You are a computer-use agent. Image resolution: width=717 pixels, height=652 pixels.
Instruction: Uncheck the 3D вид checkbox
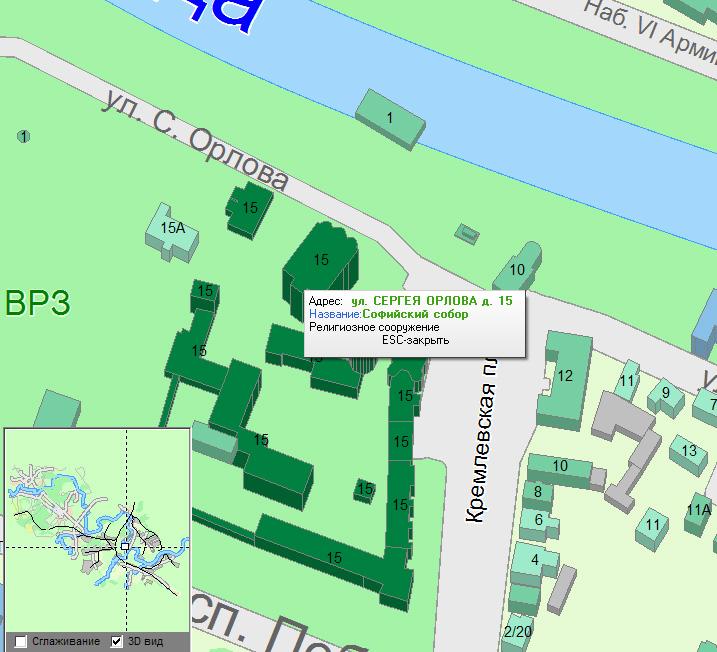tap(116, 641)
